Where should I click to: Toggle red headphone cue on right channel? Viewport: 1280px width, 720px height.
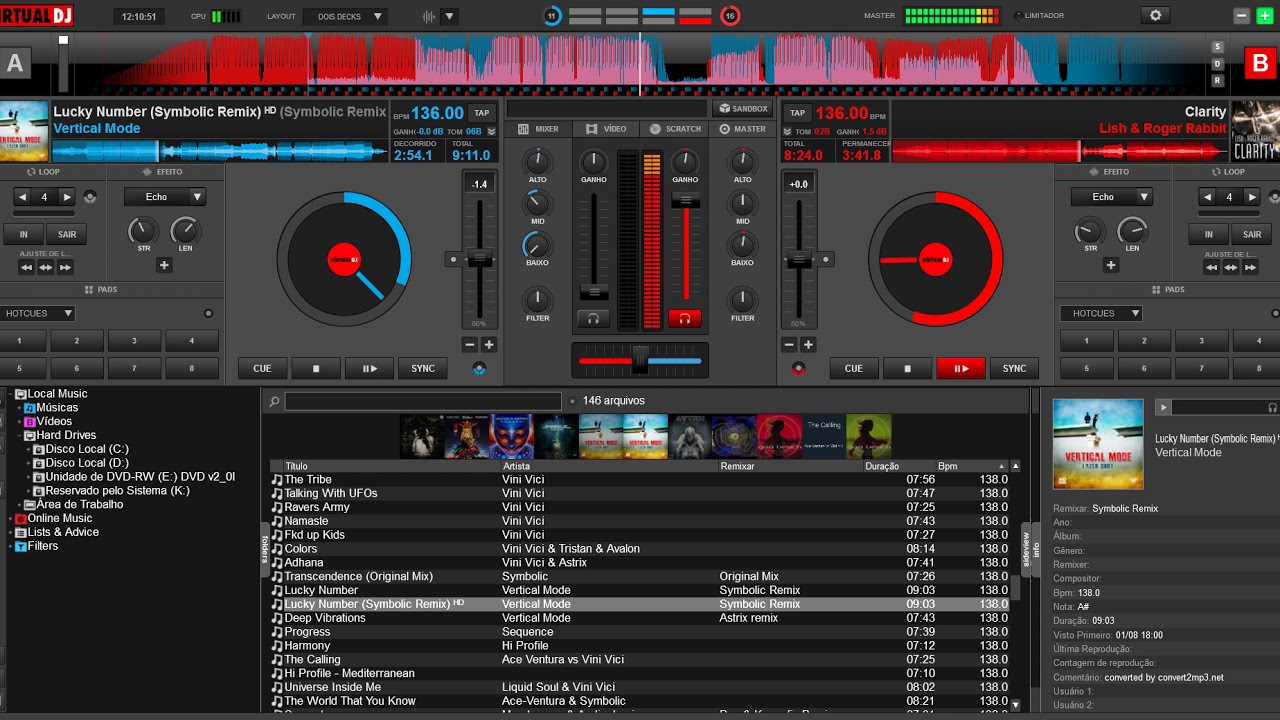click(x=685, y=319)
